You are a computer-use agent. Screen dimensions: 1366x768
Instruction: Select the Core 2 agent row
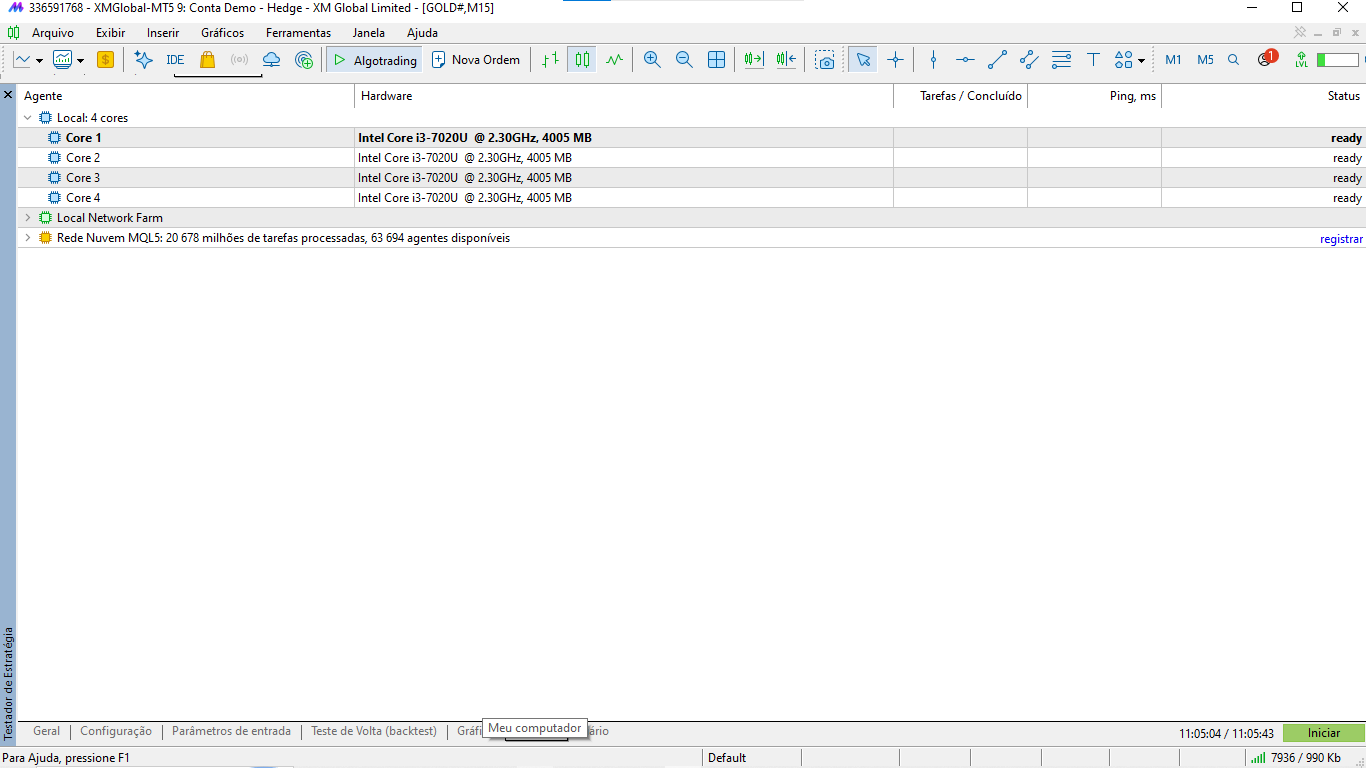691,158
